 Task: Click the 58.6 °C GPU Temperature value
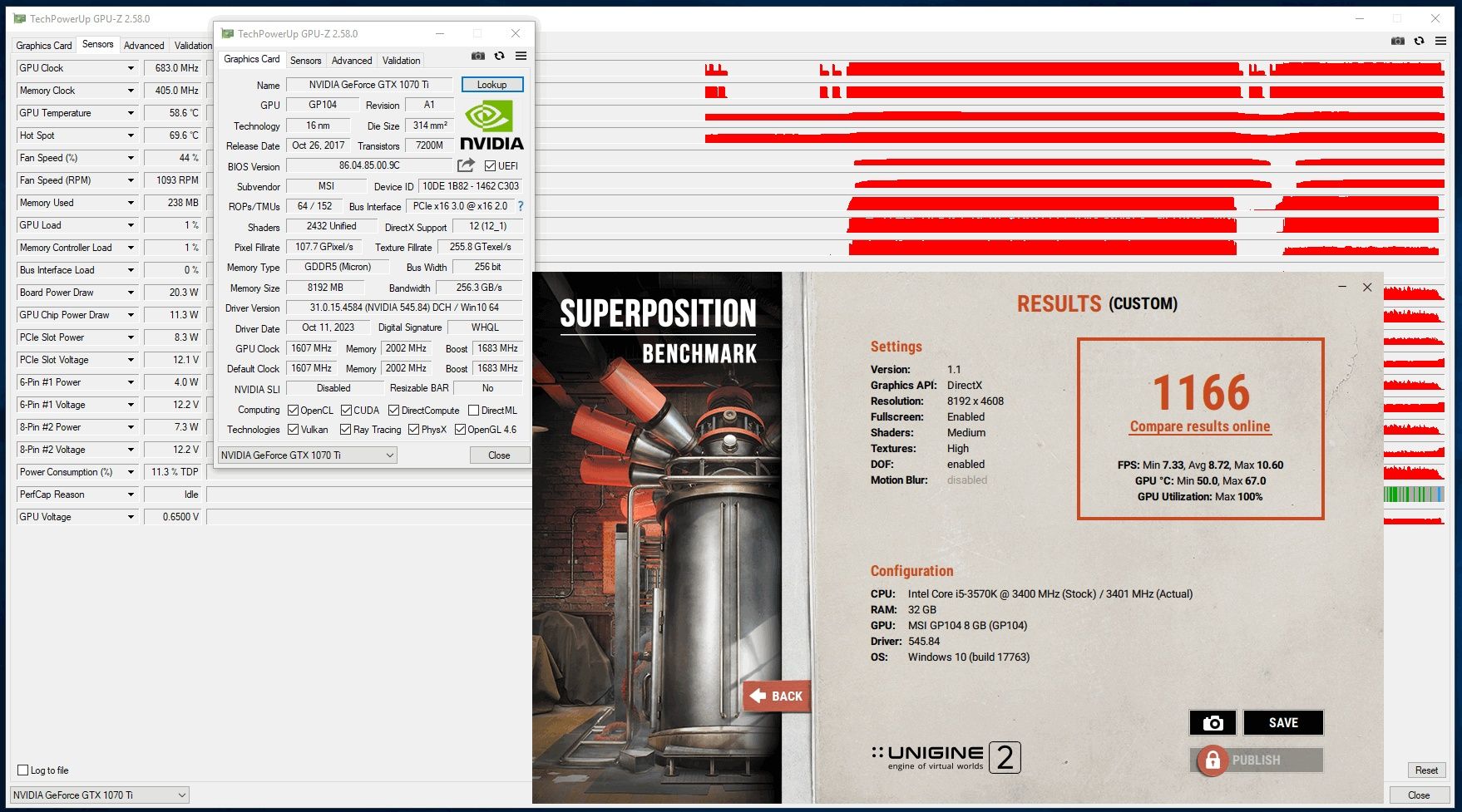click(x=172, y=113)
